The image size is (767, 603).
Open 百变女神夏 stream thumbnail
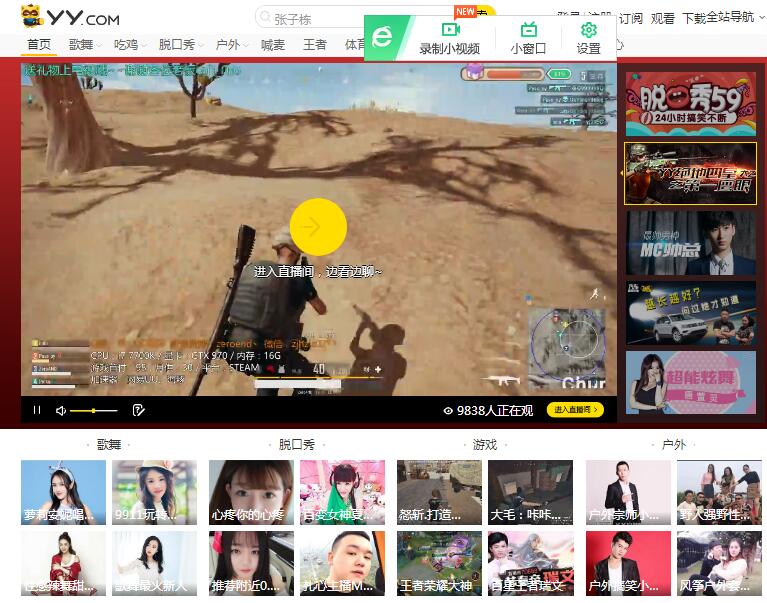(342, 492)
